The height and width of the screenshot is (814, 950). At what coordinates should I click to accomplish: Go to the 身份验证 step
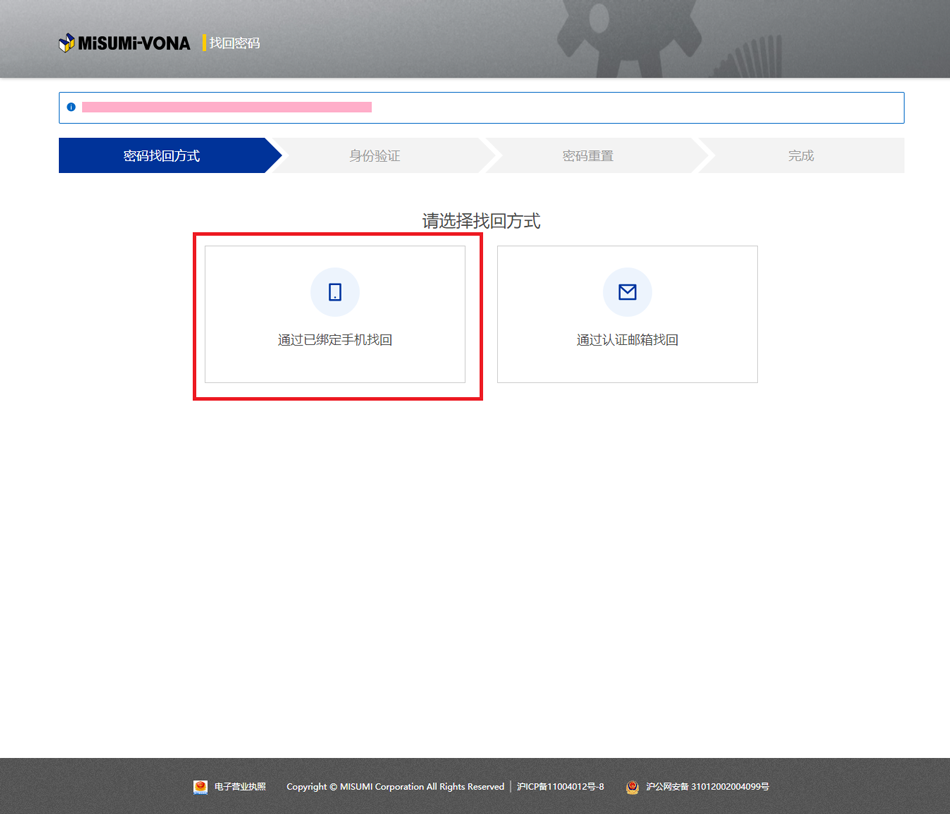coord(375,156)
